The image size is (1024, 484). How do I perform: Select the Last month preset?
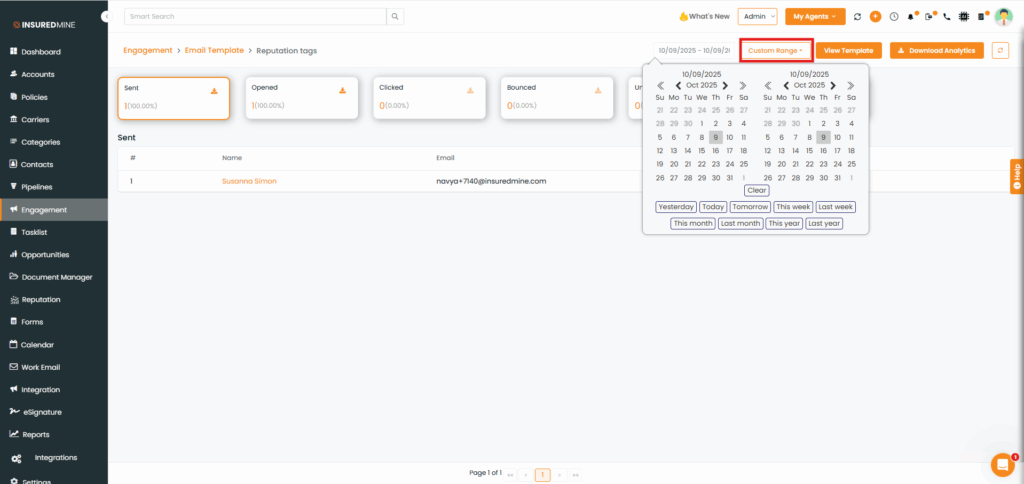coord(740,224)
